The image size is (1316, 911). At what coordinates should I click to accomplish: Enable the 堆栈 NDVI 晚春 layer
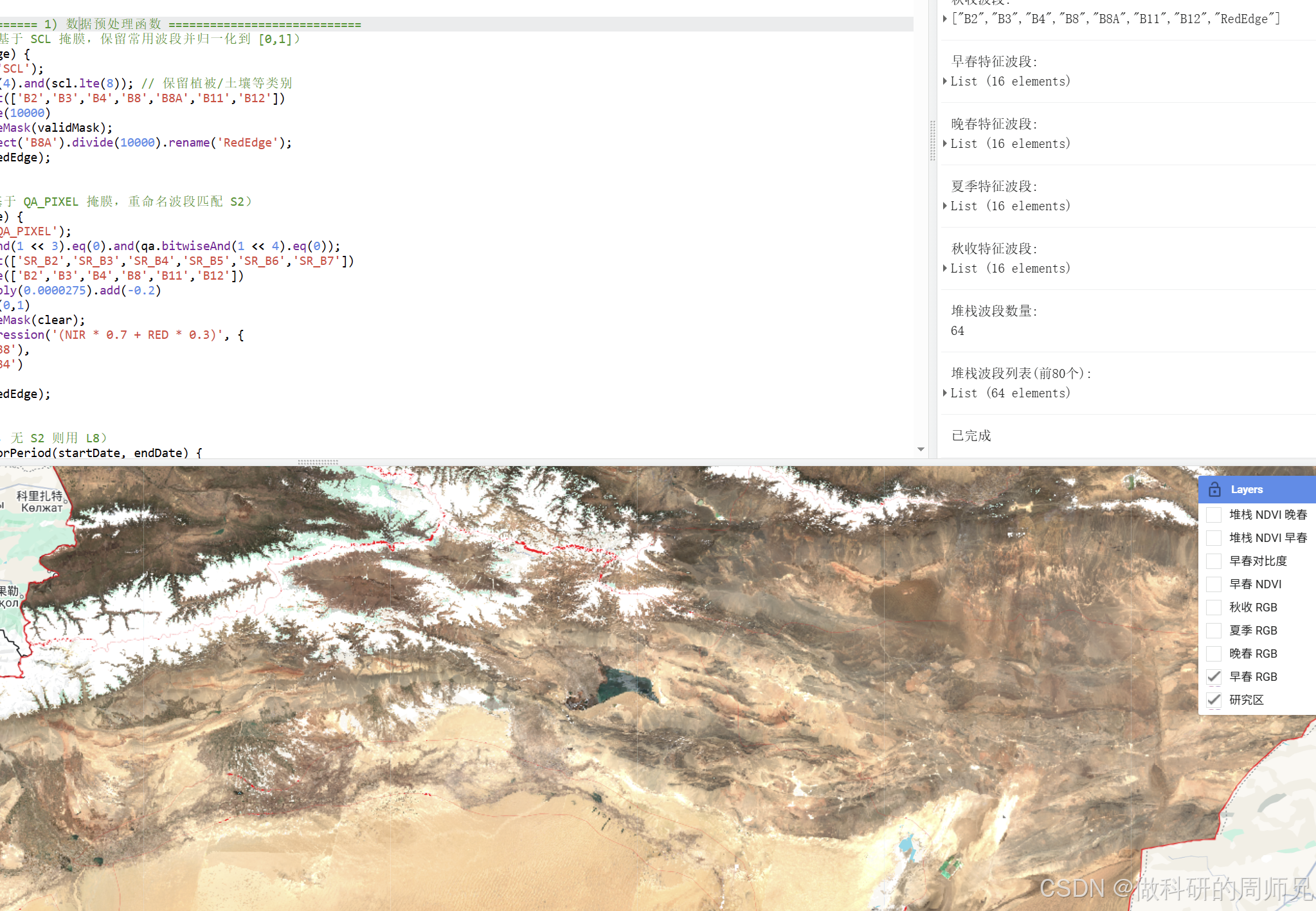point(1214,514)
